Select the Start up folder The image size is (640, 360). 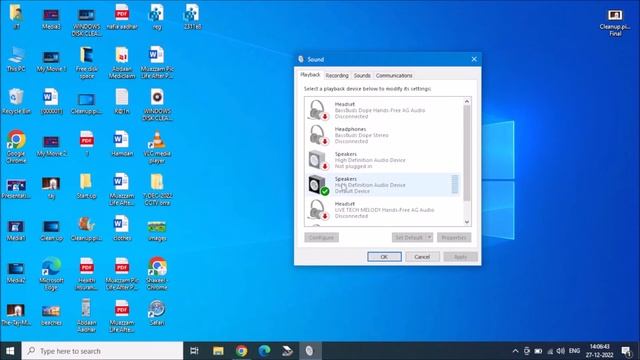(x=87, y=187)
